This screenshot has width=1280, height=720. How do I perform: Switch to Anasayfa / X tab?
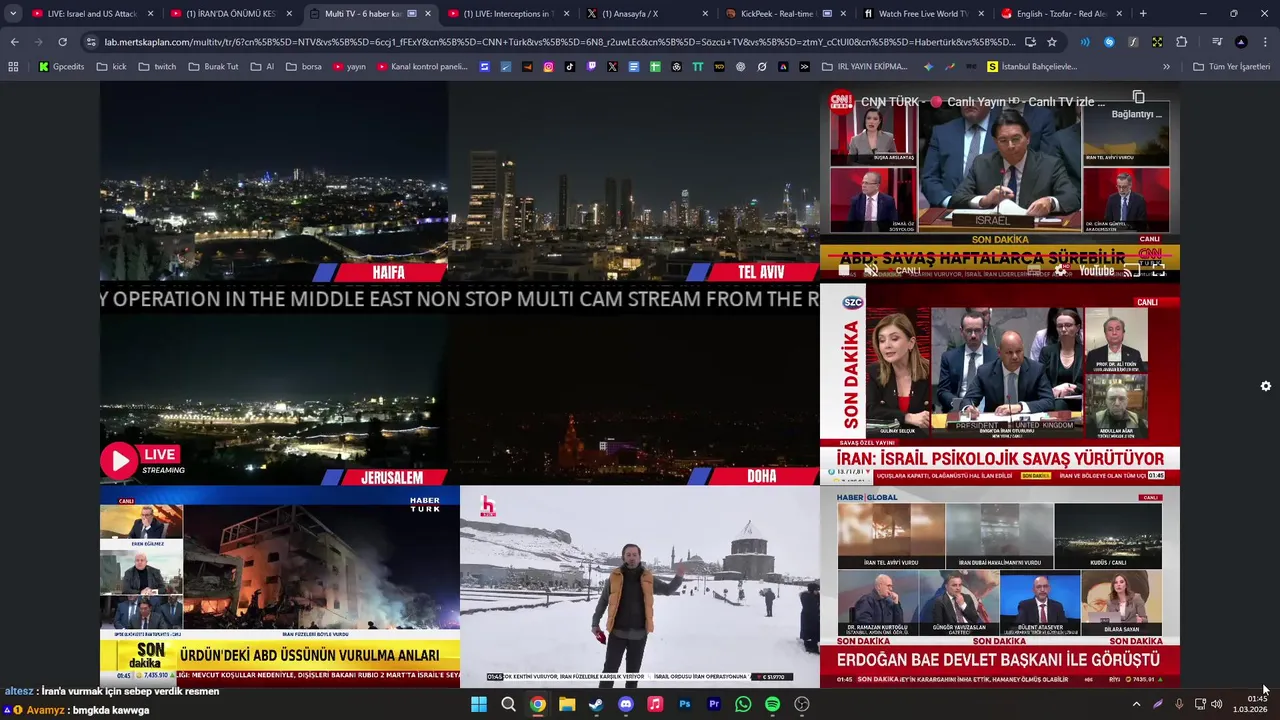pyautogui.click(x=645, y=14)
